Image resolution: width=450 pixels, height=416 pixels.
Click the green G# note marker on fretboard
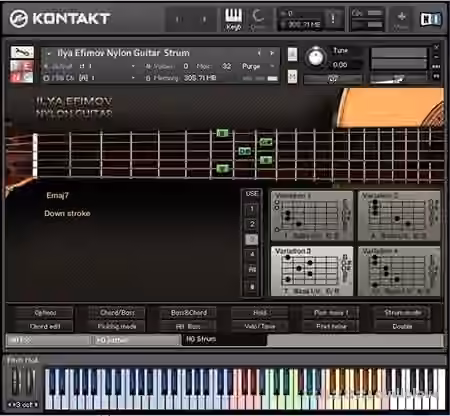[x=266, y=142]
